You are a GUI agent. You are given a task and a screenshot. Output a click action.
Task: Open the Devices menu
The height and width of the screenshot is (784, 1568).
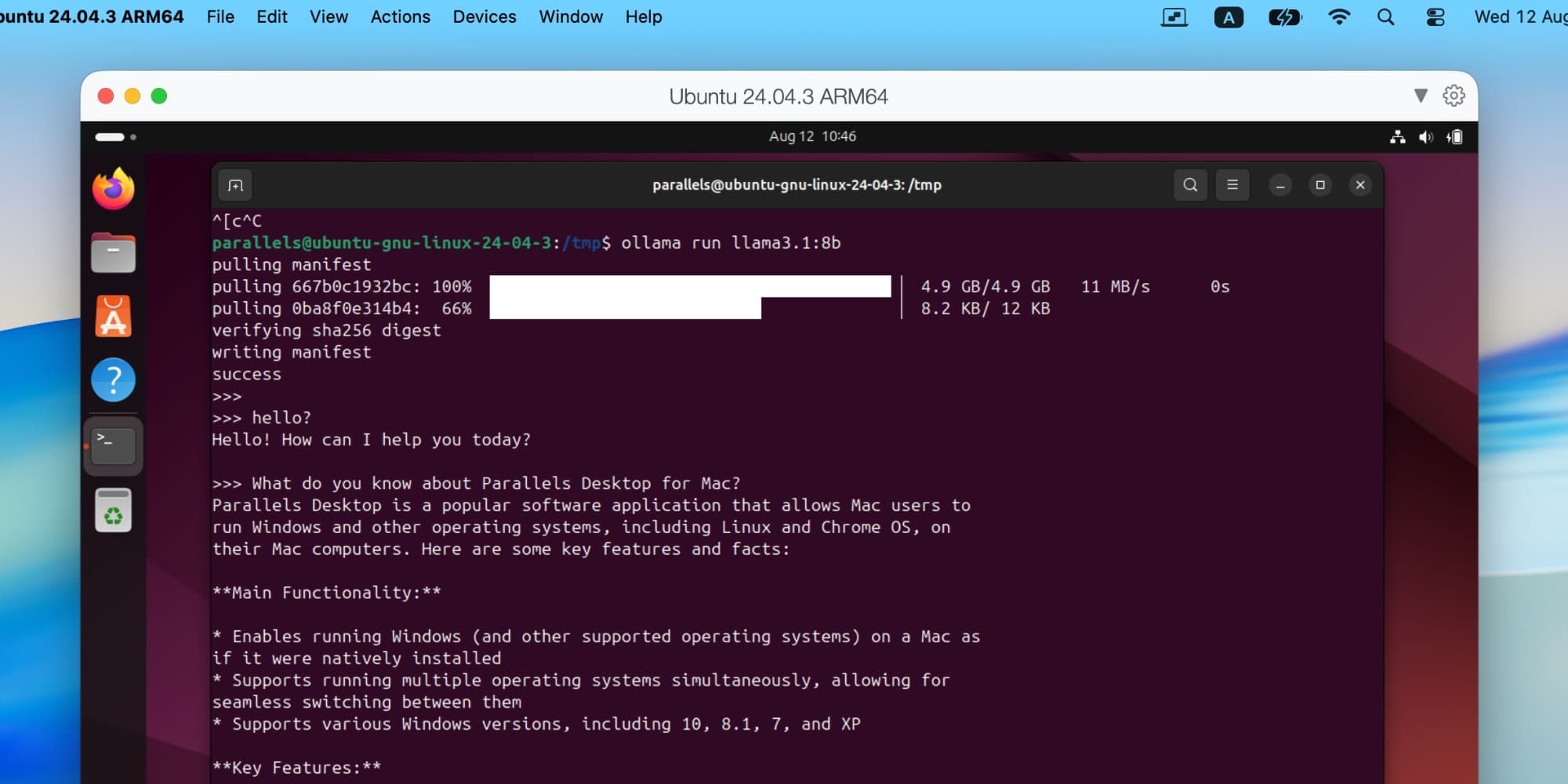(x=485, y=17)
